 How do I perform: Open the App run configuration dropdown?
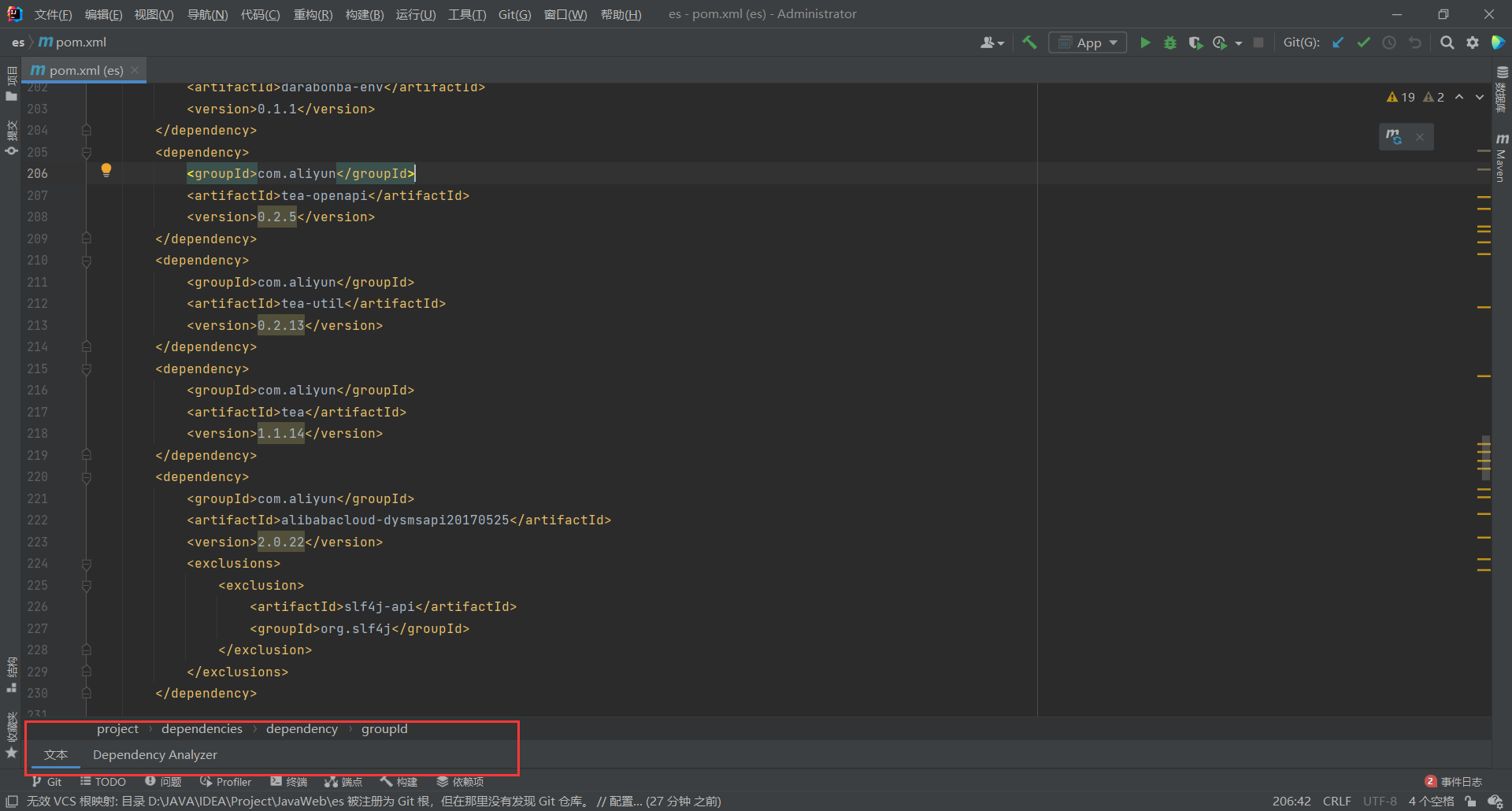tap(1088, 43)
